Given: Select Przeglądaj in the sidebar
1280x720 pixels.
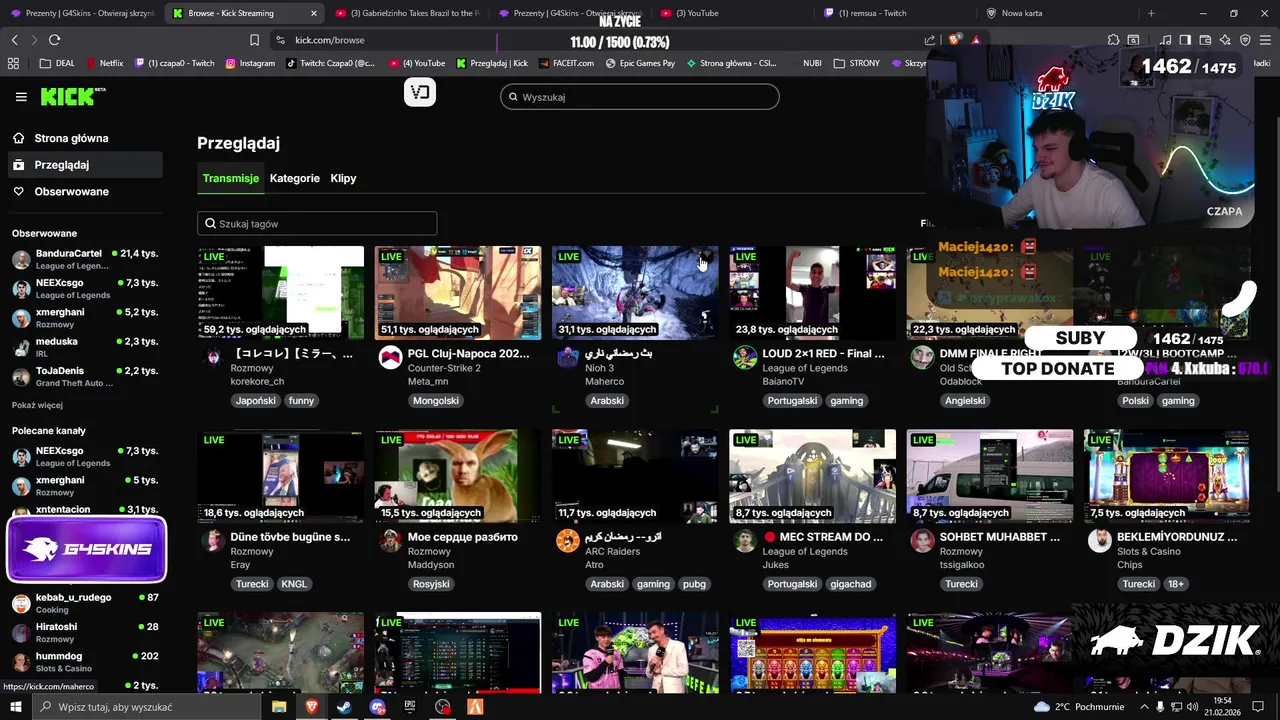Looking at the screenshot, I should [84, 164].
